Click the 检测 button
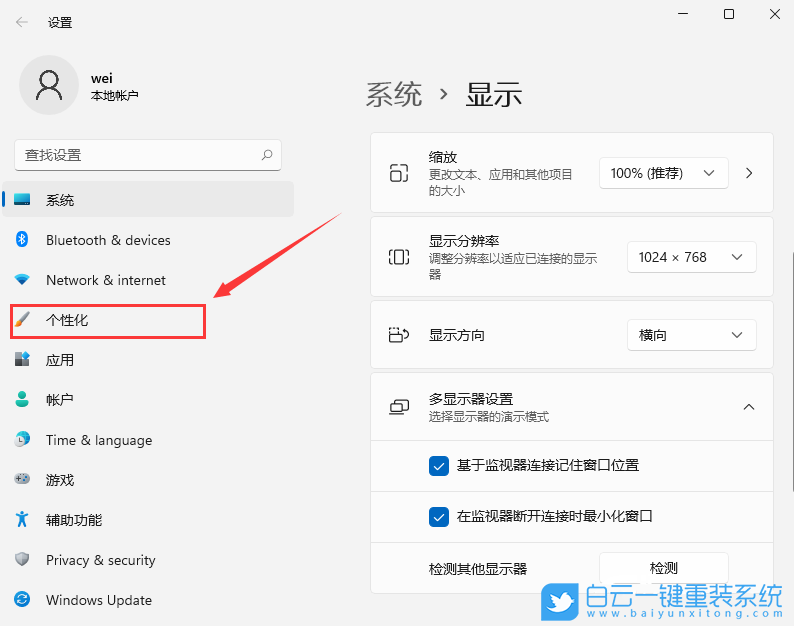Screen dimensions: 794x626 [x=663, y=568]
